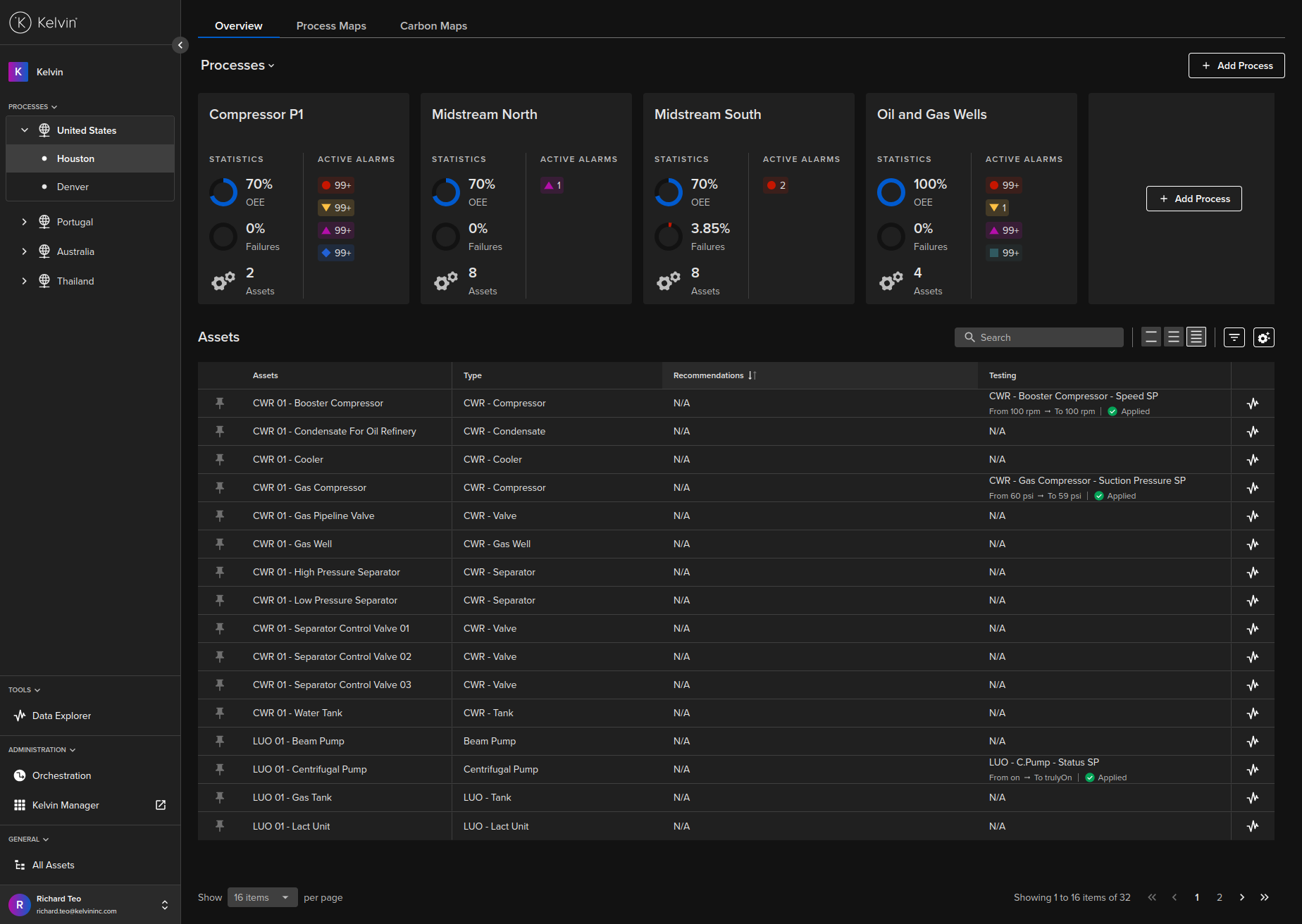Viewport: 1302px width, 924px height.
Task: Switch to the compact row density view
Action: [x=1196, y=337]
